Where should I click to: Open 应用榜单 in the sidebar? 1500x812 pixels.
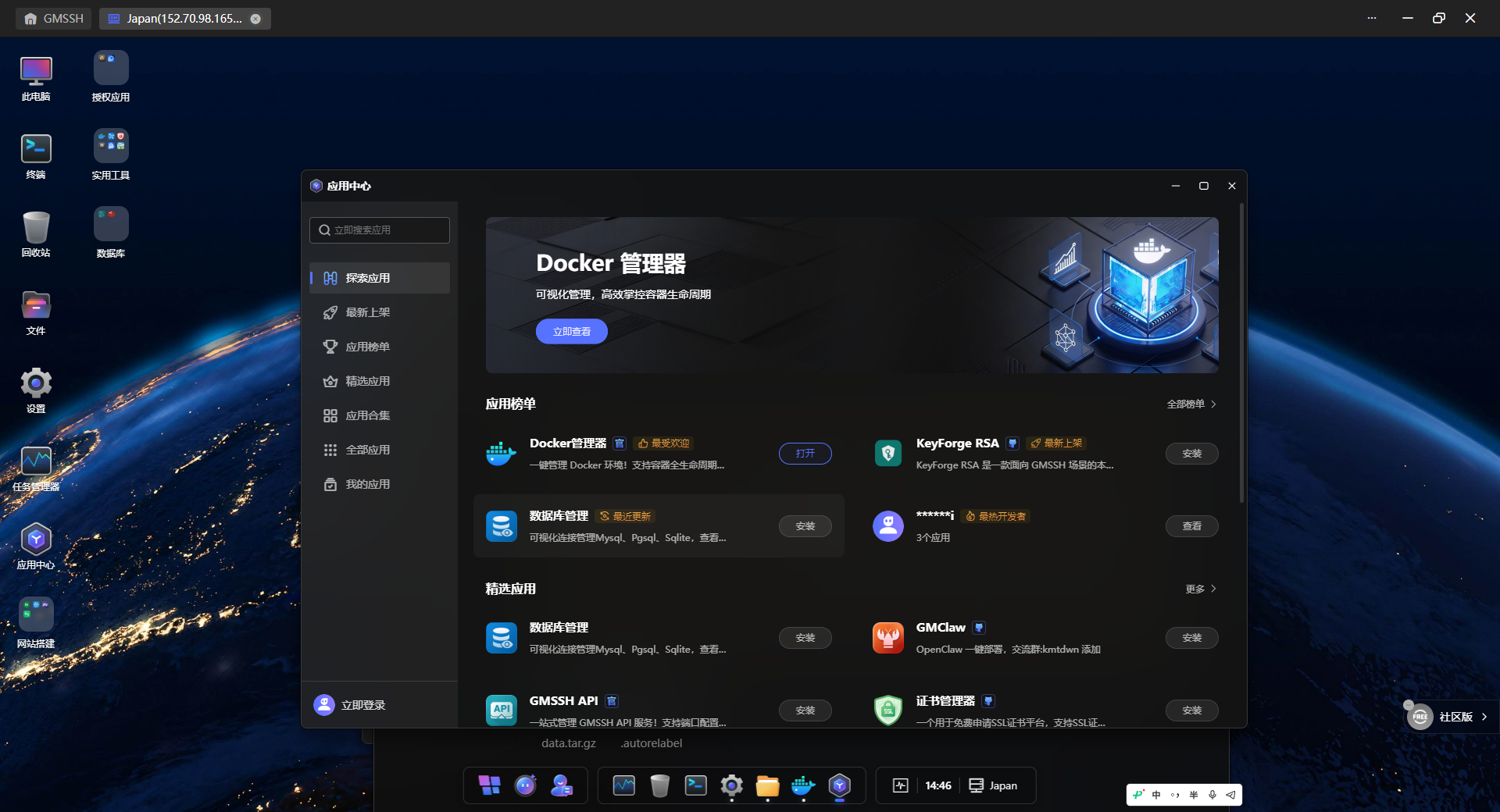click(x=380, y=347)
